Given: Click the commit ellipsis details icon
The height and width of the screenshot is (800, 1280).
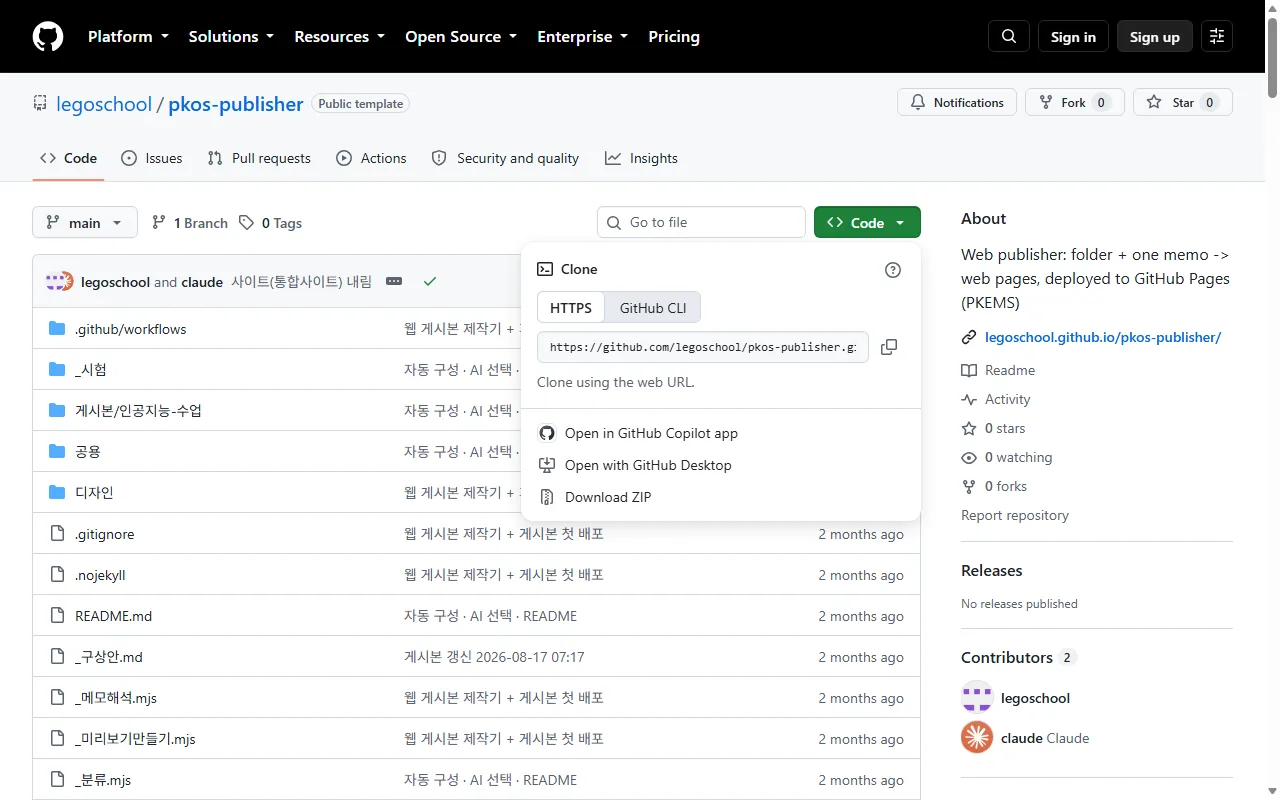Looking at the screenshot, I should [x=394, y=282].
